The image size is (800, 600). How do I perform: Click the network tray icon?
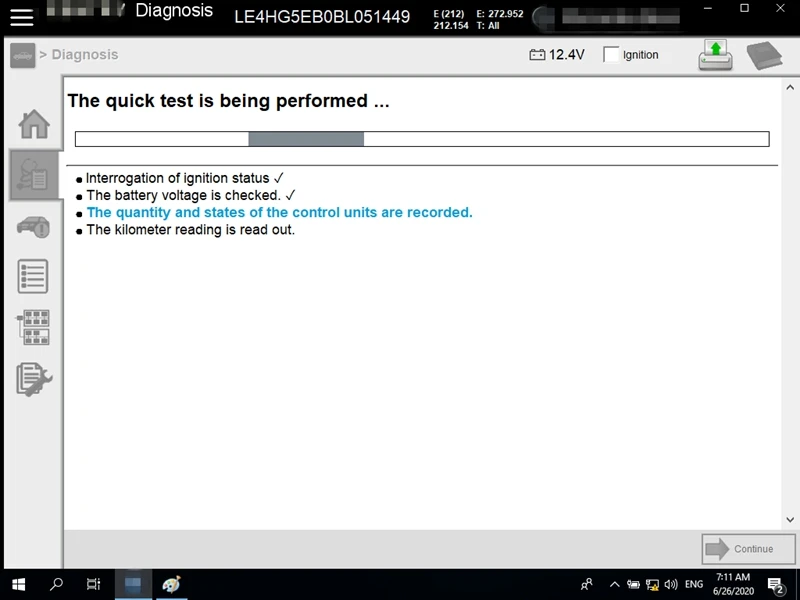(x=652, y=585)
